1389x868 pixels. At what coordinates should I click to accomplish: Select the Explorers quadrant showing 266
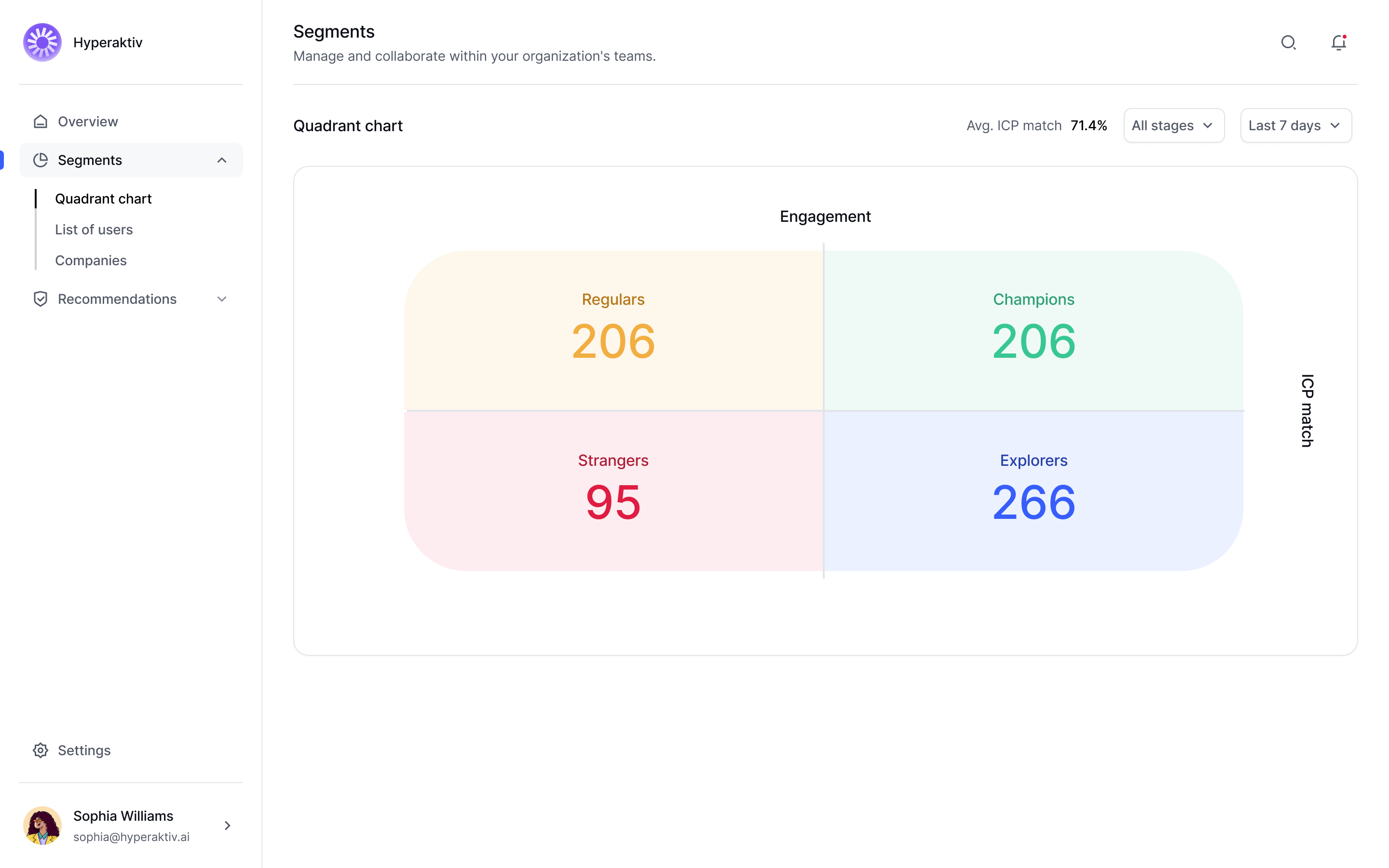pos(1033,491)
